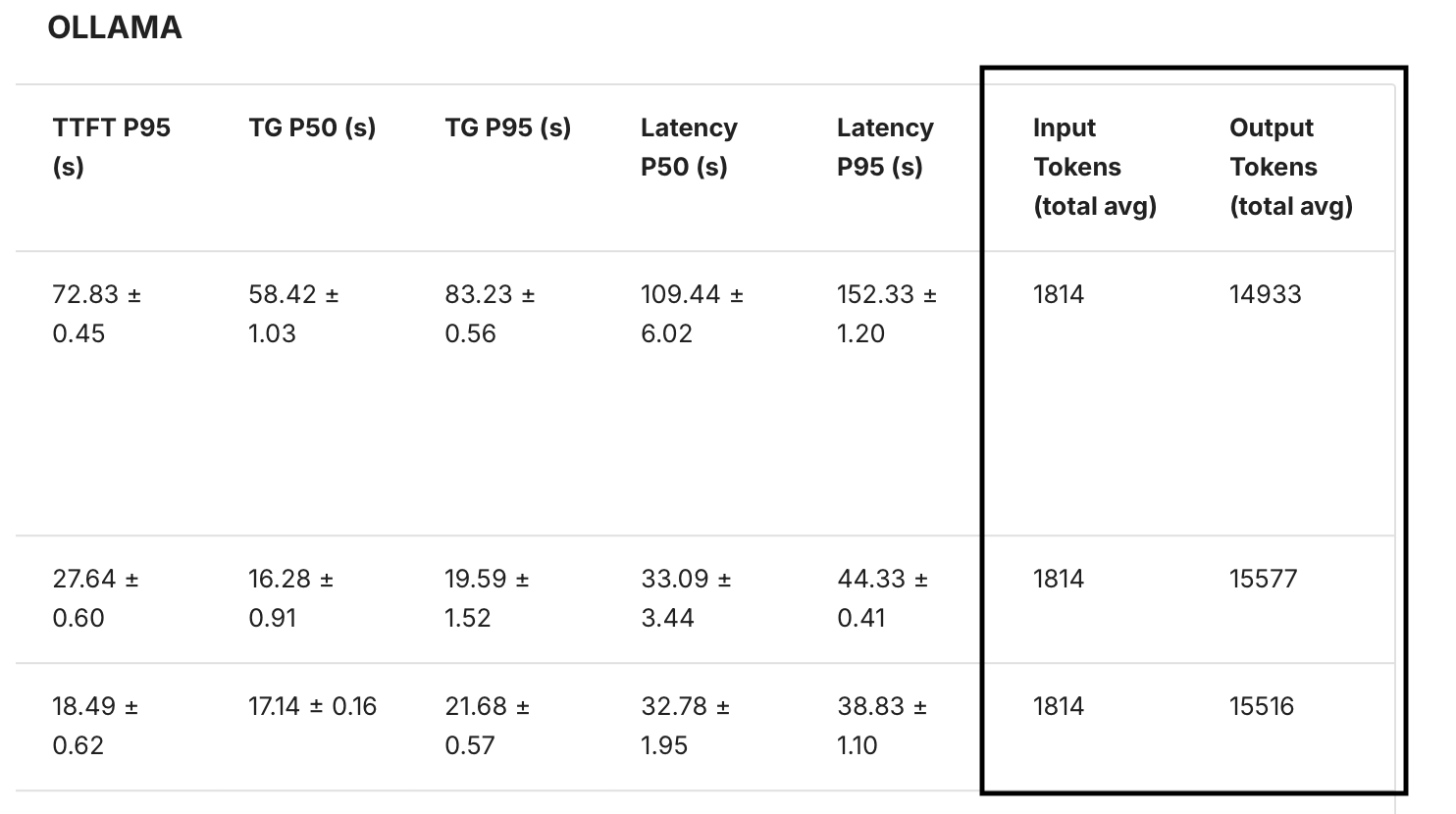Select the TTFT P95 (s) column header
1456x814 pixels.
coord(111,147)
